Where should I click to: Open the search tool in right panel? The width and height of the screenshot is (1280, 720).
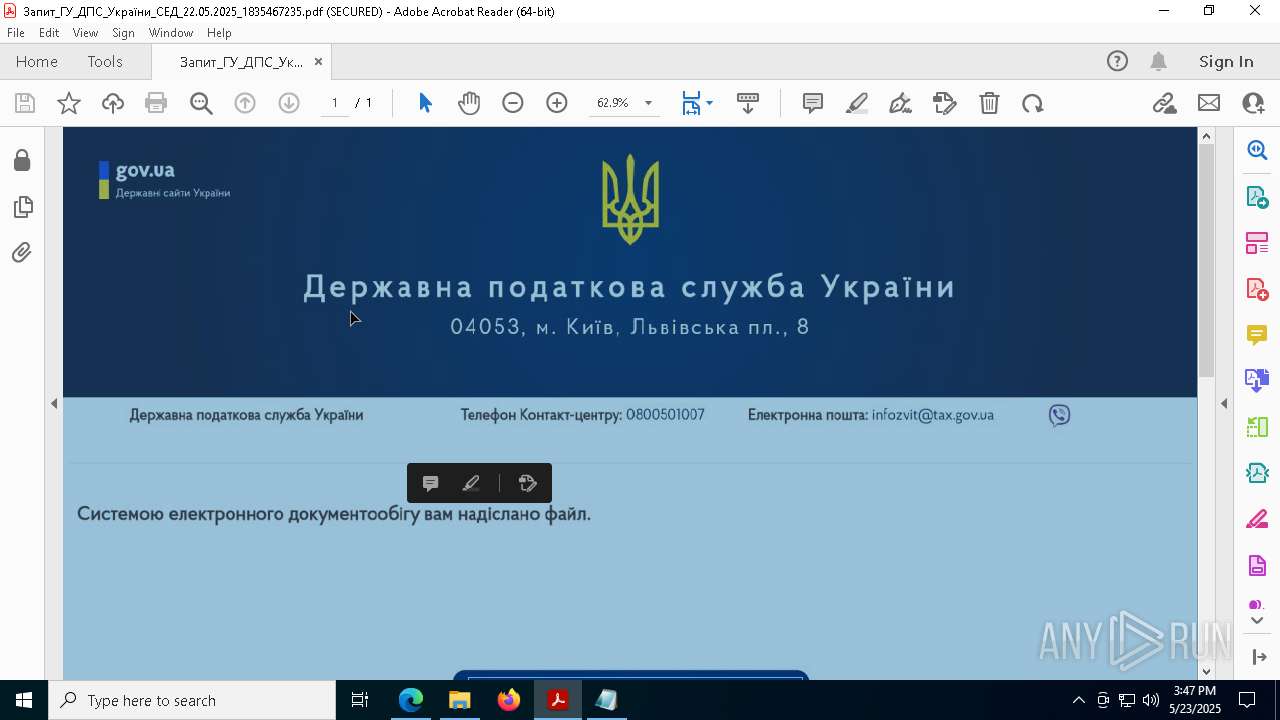click(1257, 150)
